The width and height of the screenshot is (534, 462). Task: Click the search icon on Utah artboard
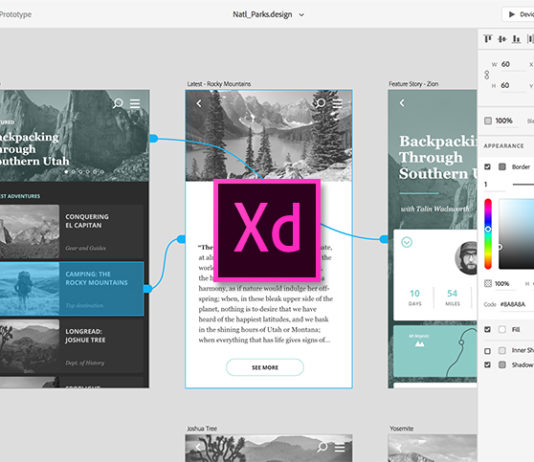click(x=118, y=103)
